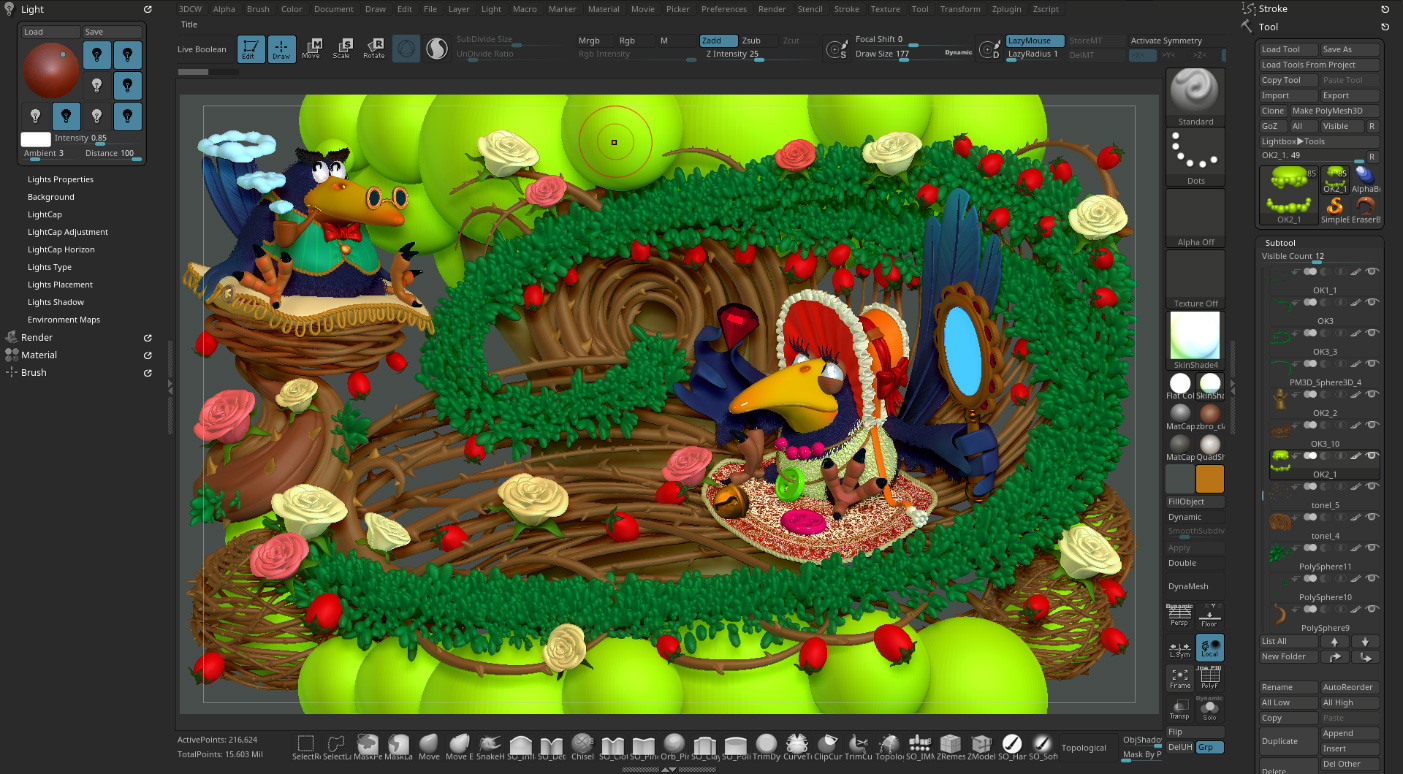This screenshot has width=1403, height=774.
Task: Toggle eye visibility on OK3 subtool
Action: tap(1373, 302)
